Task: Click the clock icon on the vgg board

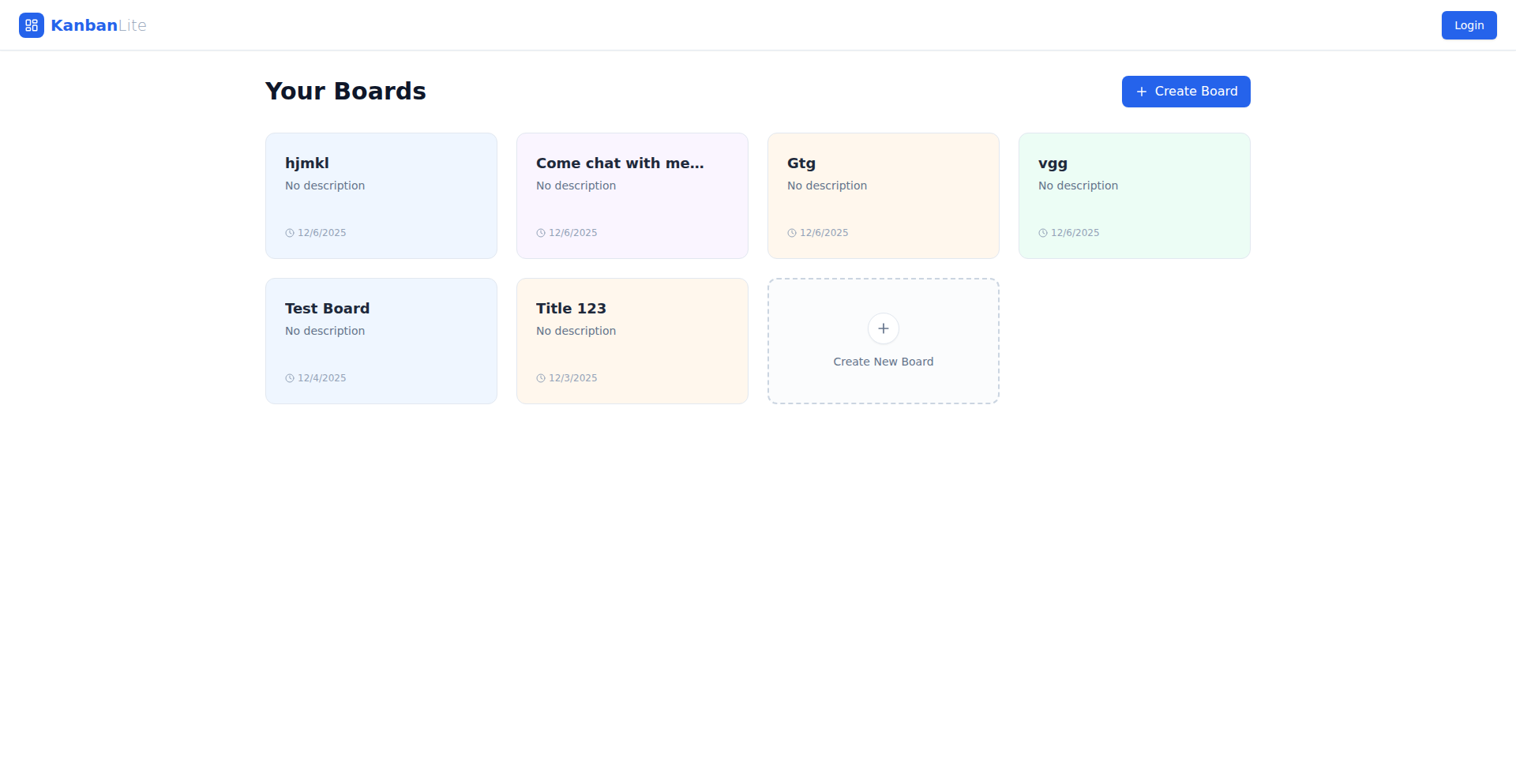Action: pos(1042,232)
